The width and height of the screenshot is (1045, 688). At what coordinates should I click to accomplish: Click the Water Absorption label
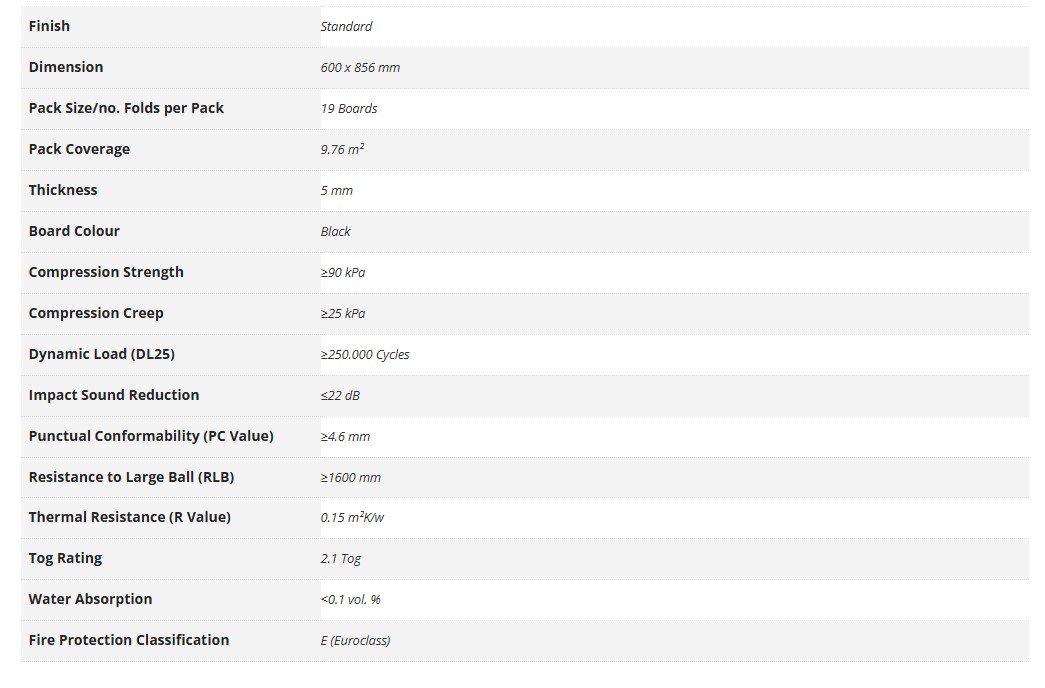90,599
